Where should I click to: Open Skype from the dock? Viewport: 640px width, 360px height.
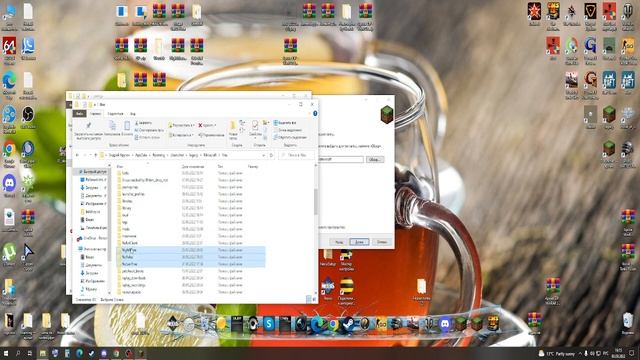(x=269, y=324)
